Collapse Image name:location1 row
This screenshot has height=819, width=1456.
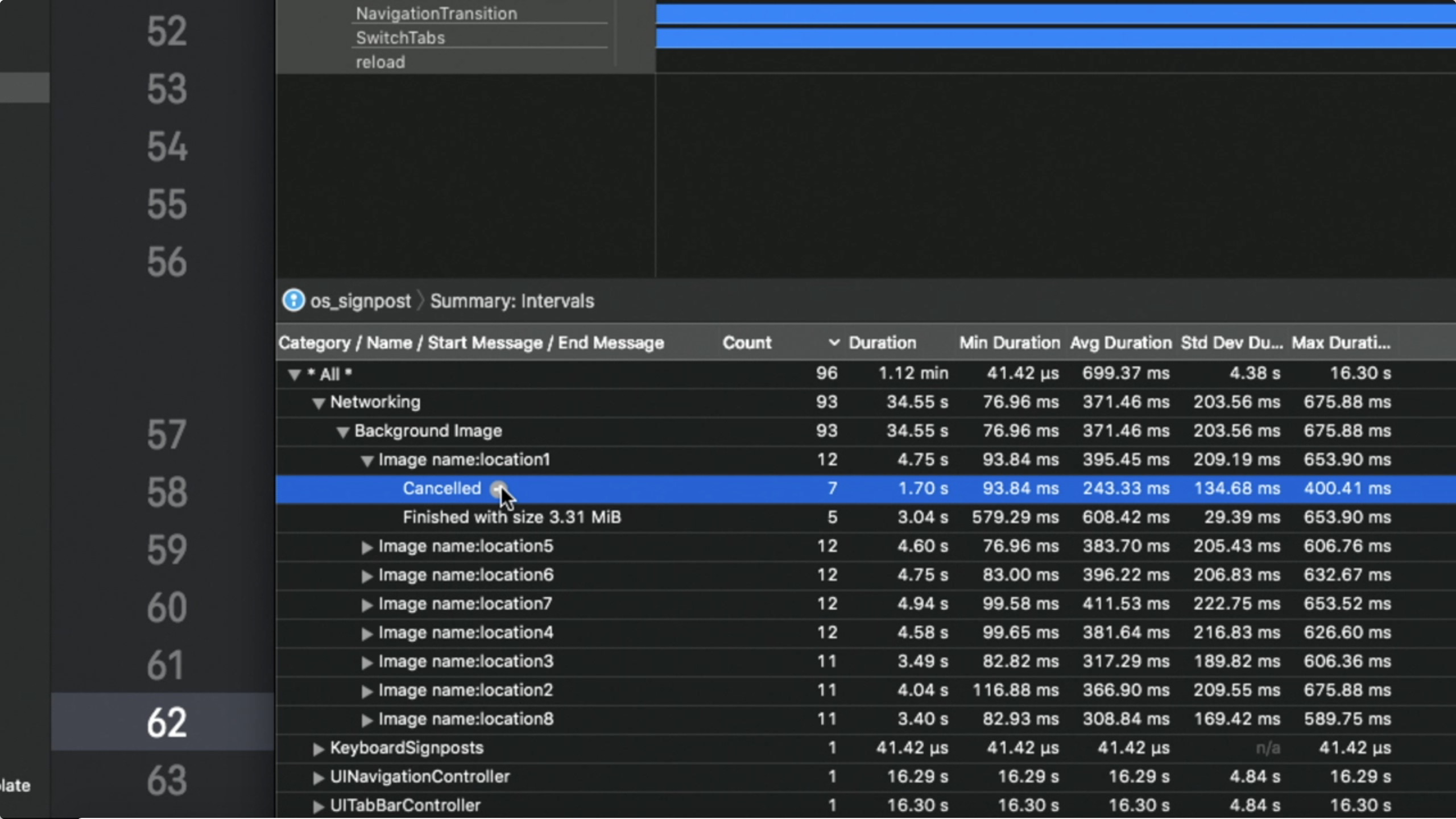coord(367,461)
